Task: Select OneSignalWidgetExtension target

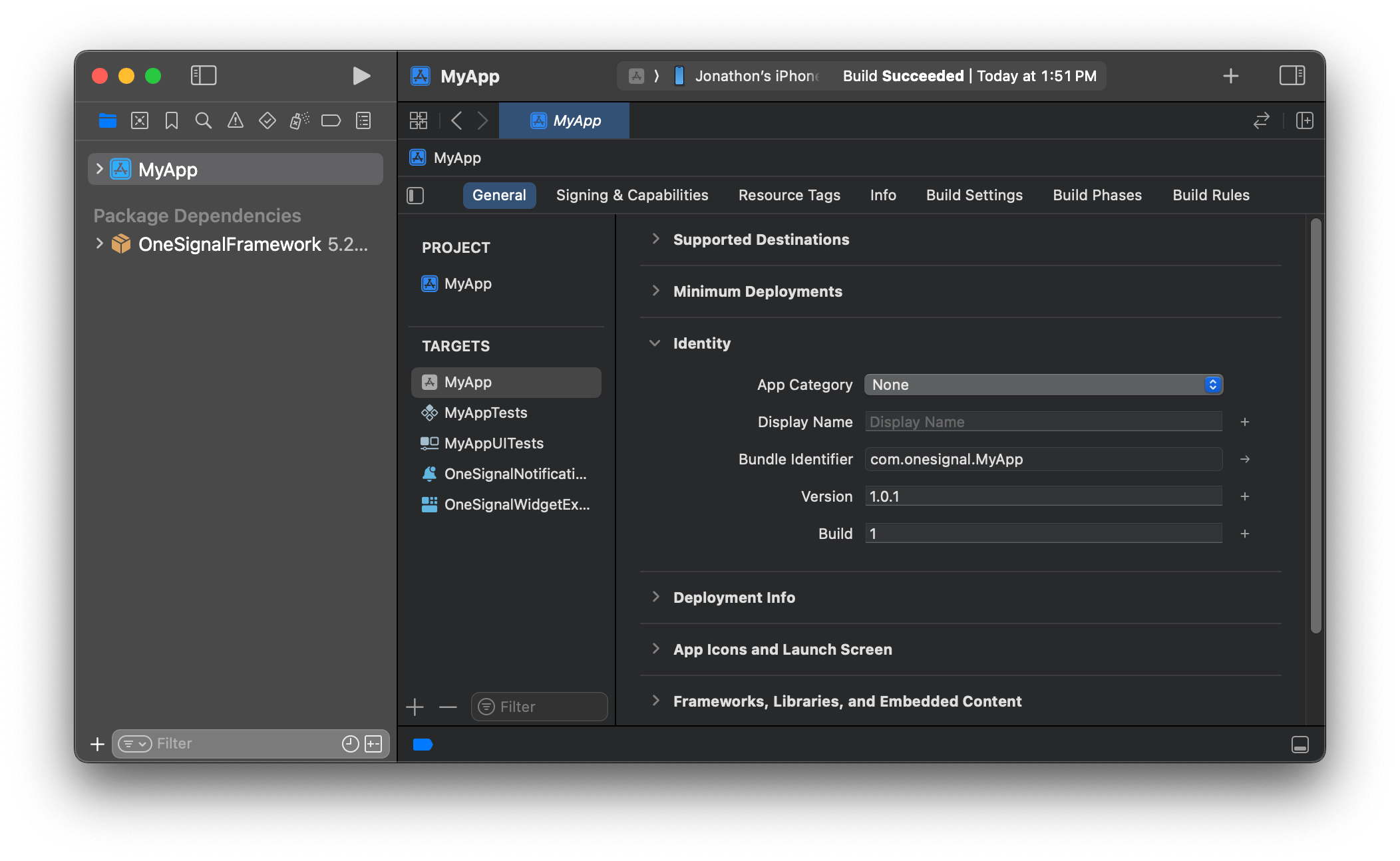Action: tap(506, 504)
